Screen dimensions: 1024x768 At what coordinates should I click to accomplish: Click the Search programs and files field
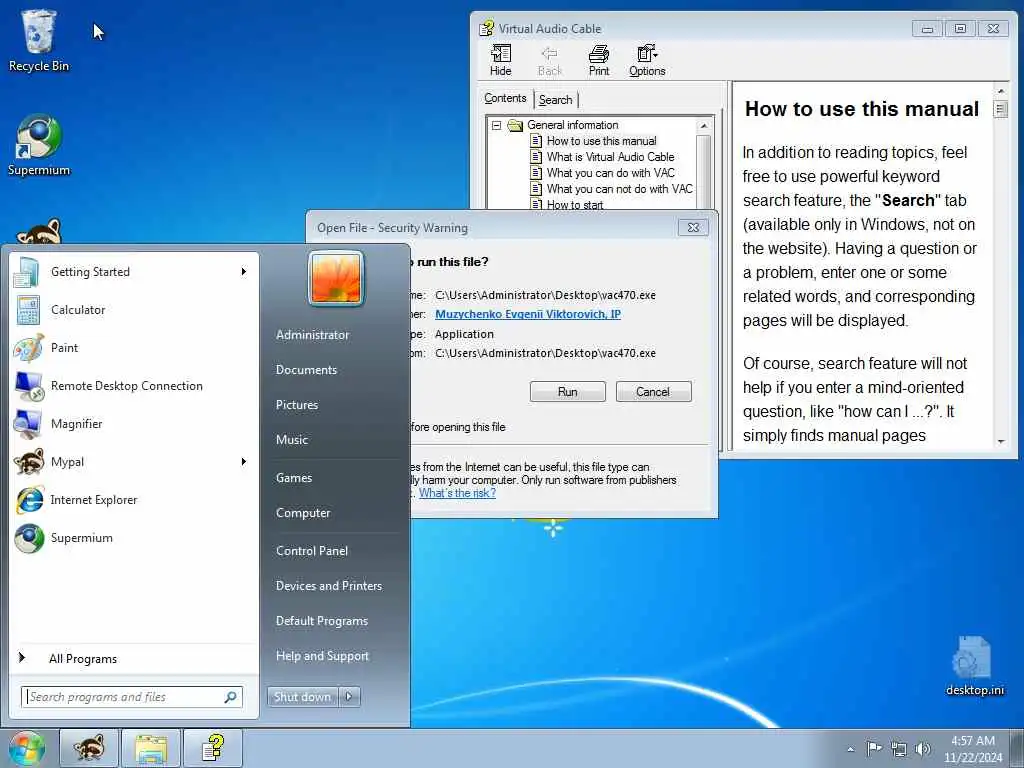coord(132,697)
